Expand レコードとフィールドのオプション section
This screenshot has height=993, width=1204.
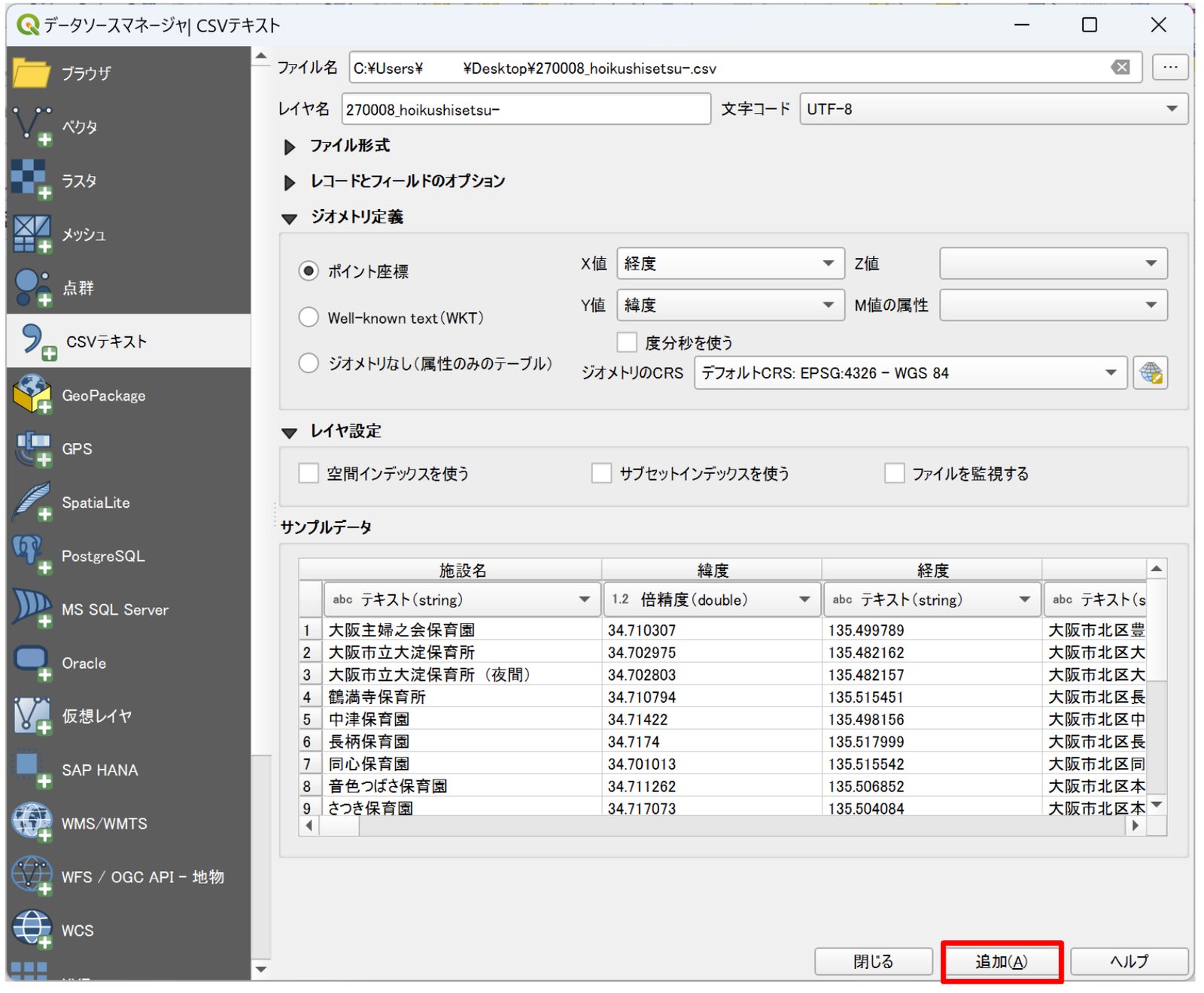(x=290, y=182)
